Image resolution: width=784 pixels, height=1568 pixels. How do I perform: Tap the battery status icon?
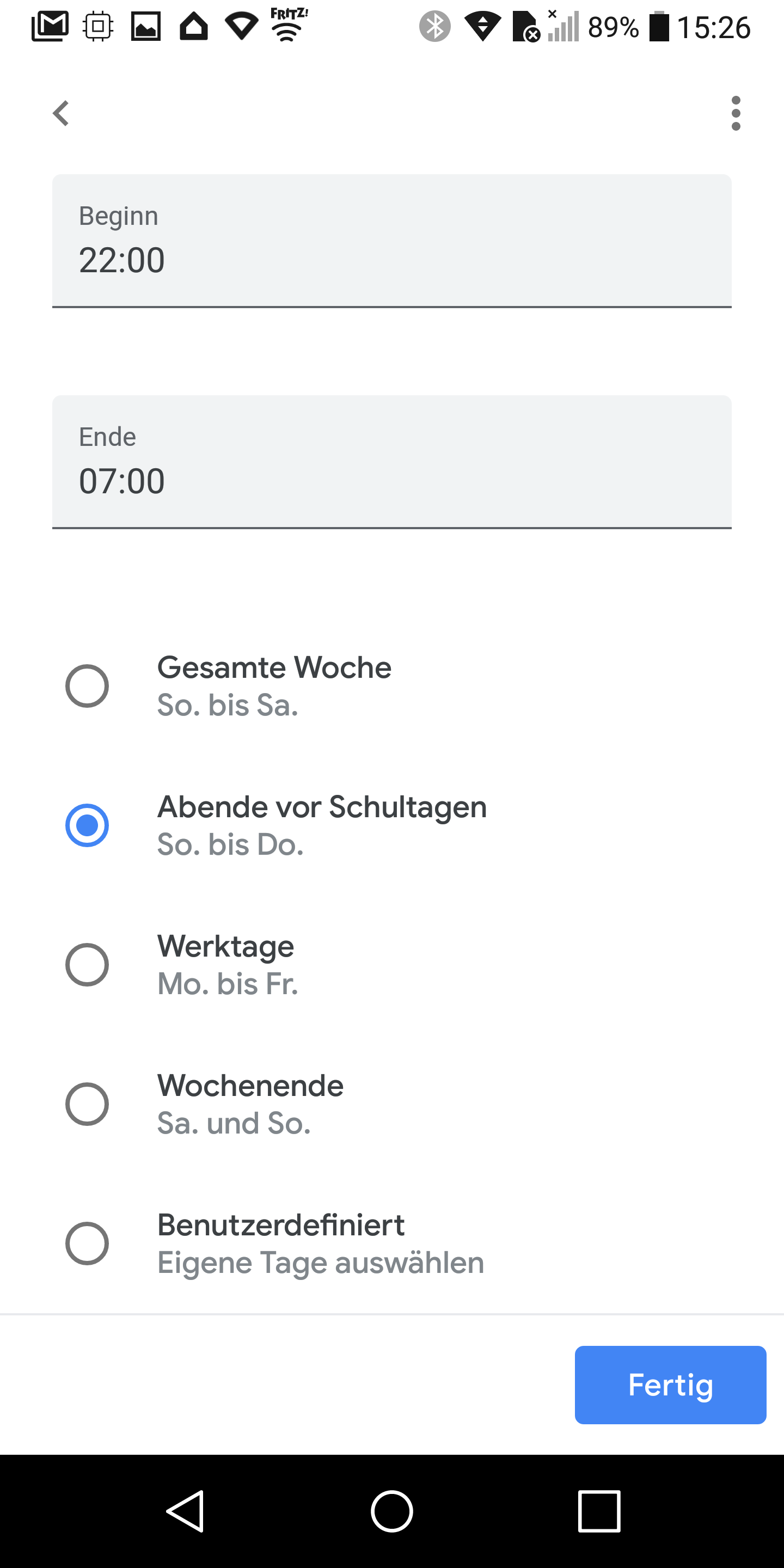pos(659,27)
